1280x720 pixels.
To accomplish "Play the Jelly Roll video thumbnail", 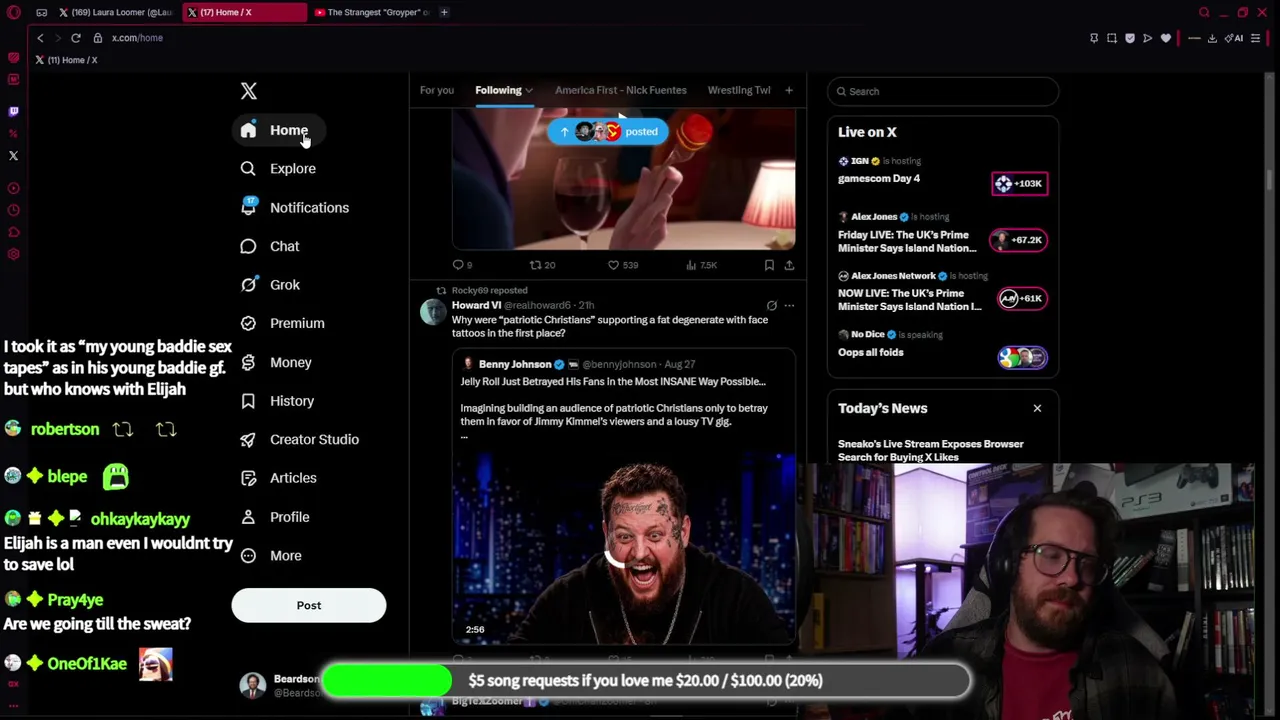I will [624, 548].
